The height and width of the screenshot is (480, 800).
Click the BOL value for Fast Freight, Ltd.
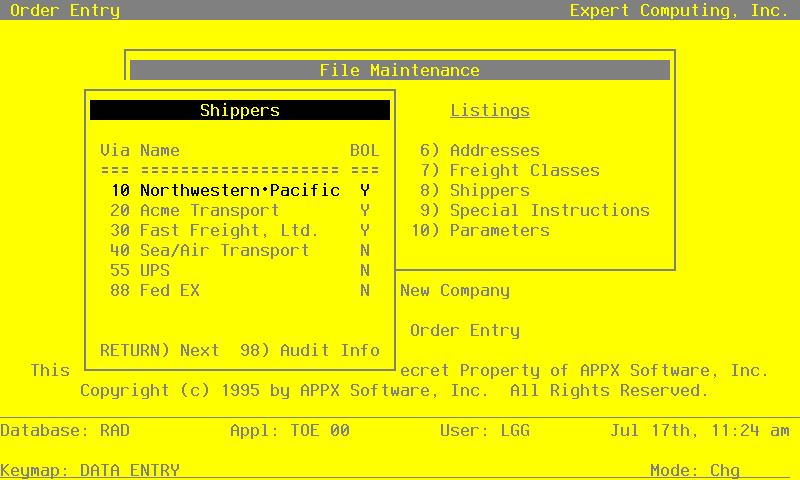pos(365,231)
